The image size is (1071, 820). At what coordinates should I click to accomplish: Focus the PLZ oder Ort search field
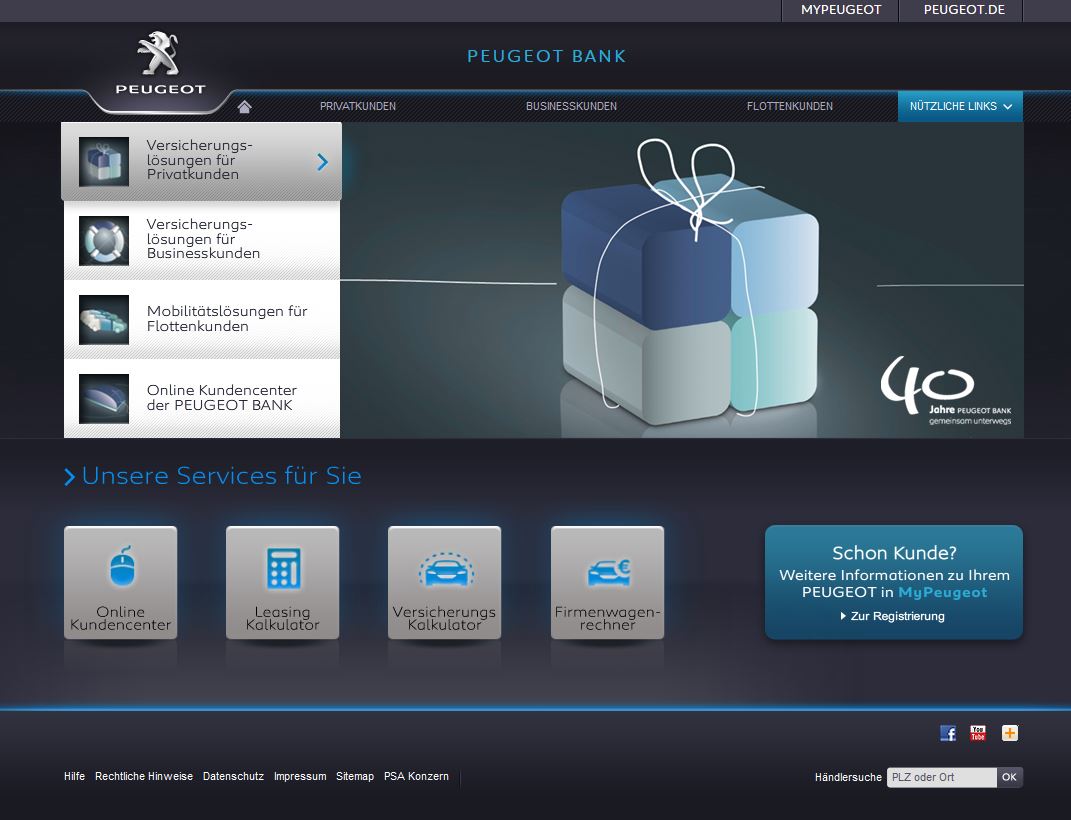tap(941, 778)
